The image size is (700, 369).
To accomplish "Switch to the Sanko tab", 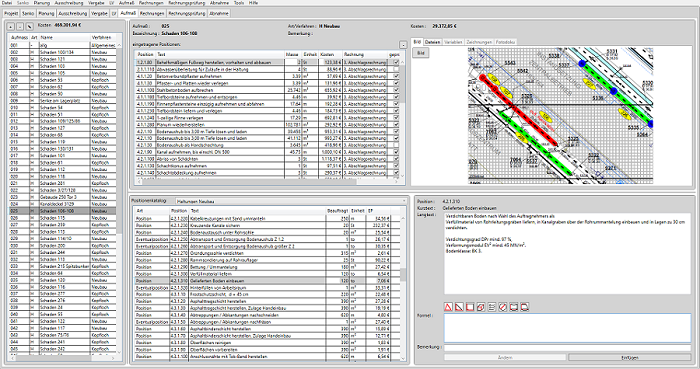I will point(28,13).
